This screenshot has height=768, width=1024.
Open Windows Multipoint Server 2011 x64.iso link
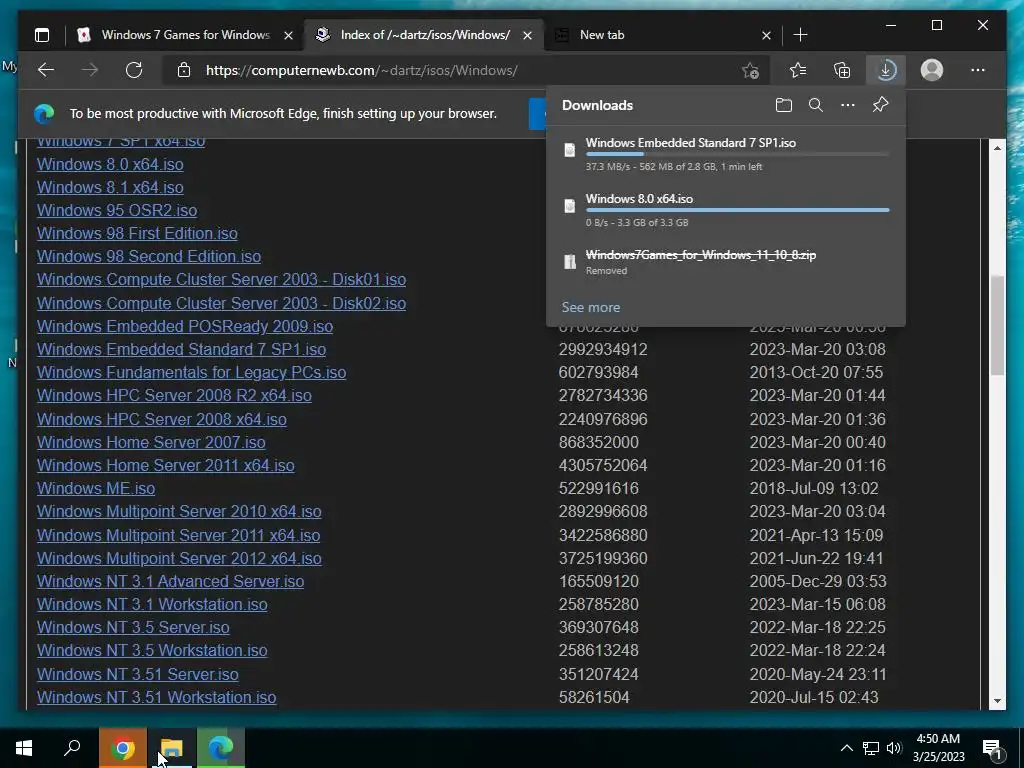(178, 535)
